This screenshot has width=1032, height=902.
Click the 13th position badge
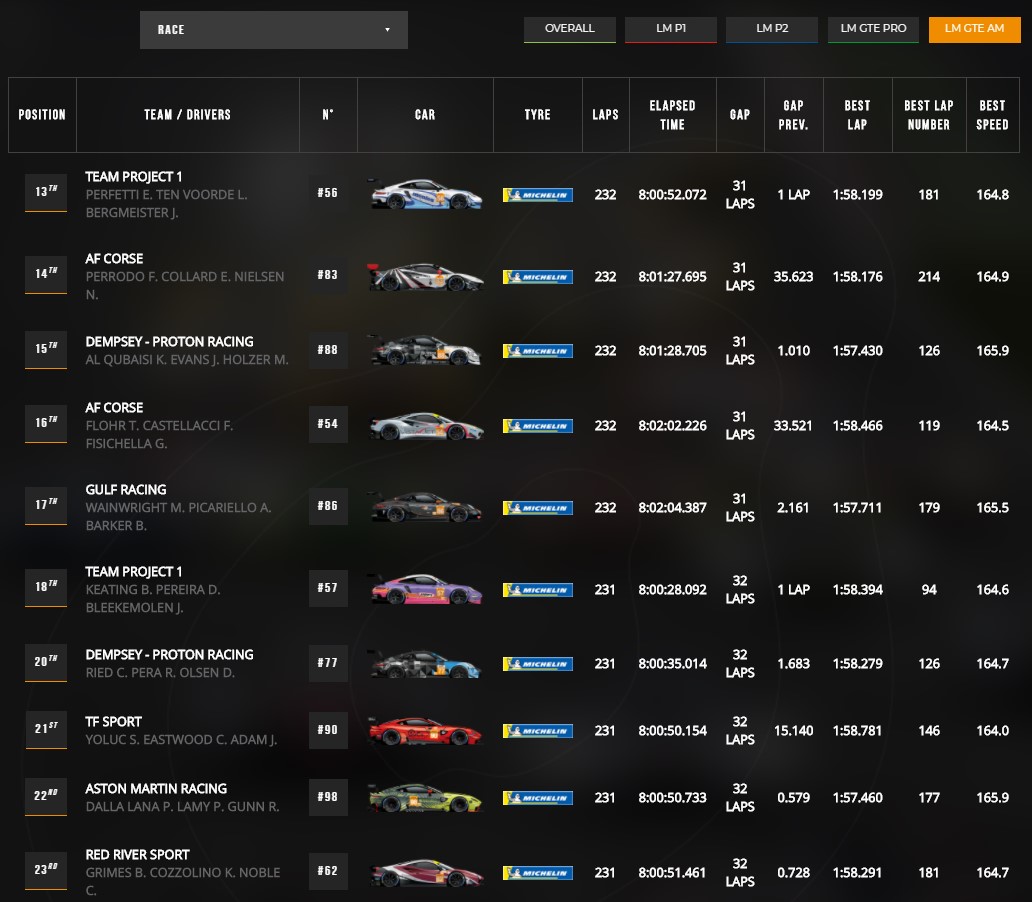[46, 192]
